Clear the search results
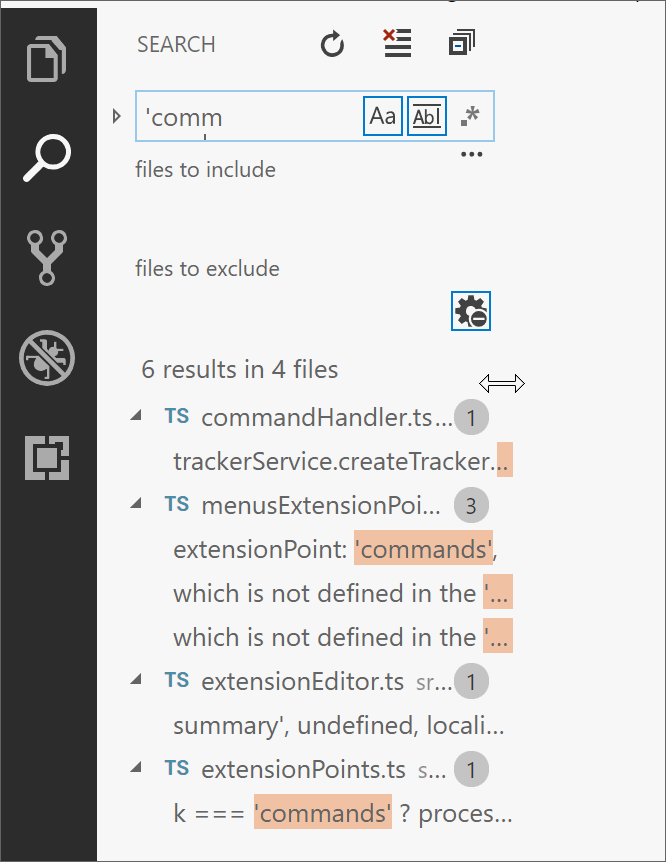 [x=396, y=44]
